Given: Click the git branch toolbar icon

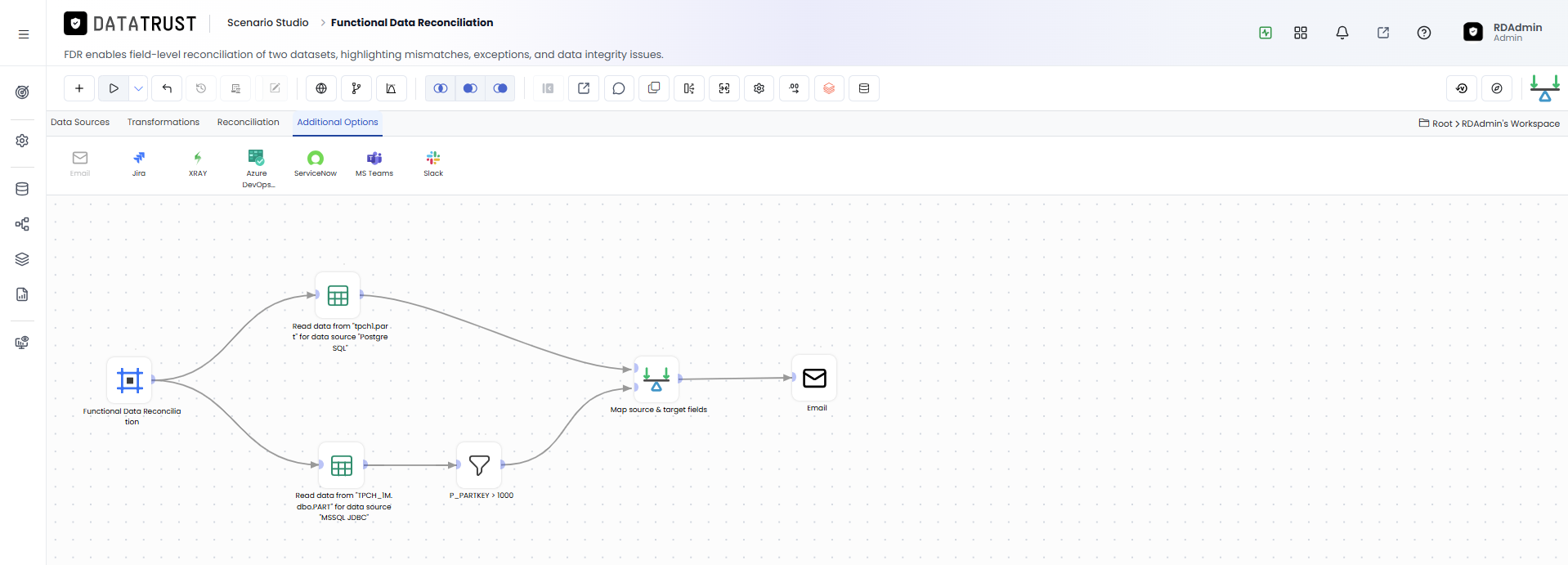Looking at the screenshot, I should (x=356, y=88).
